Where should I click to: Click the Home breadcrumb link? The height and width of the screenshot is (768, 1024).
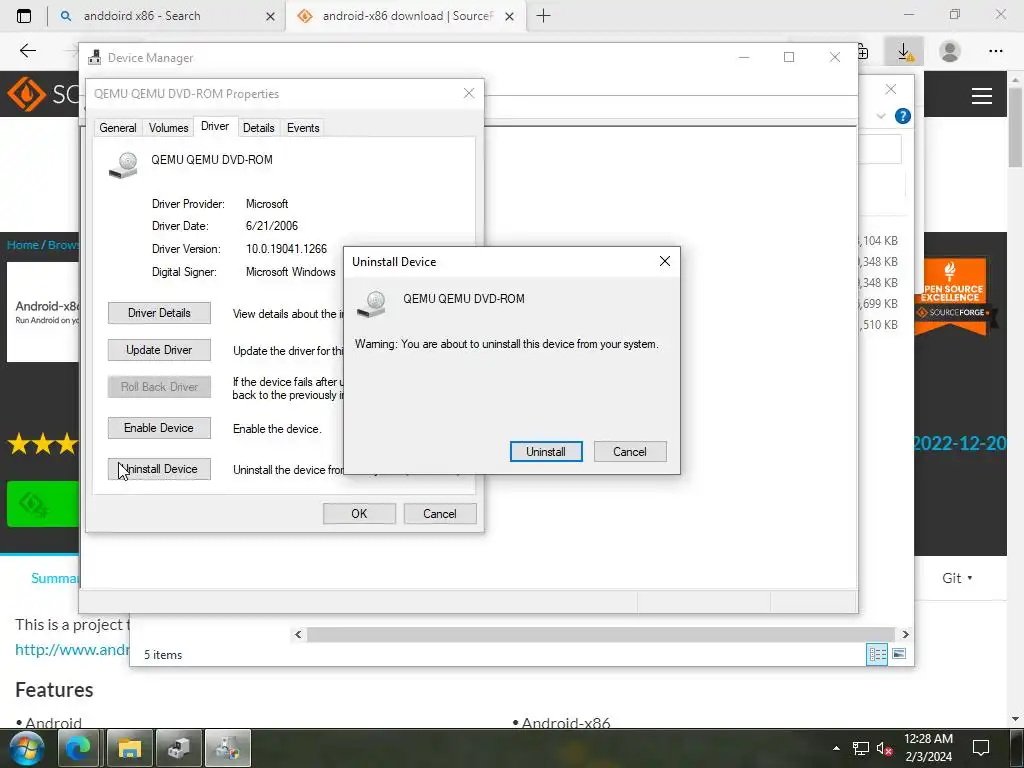click(x=23, y=245)
